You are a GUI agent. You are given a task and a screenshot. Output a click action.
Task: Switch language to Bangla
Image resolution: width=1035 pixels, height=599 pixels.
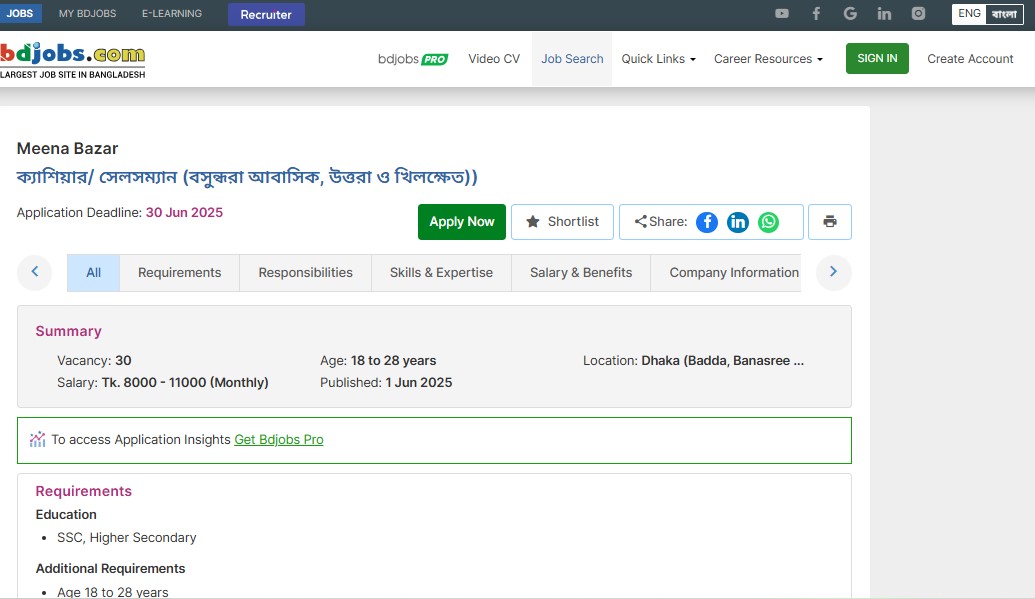[1004, 14]
